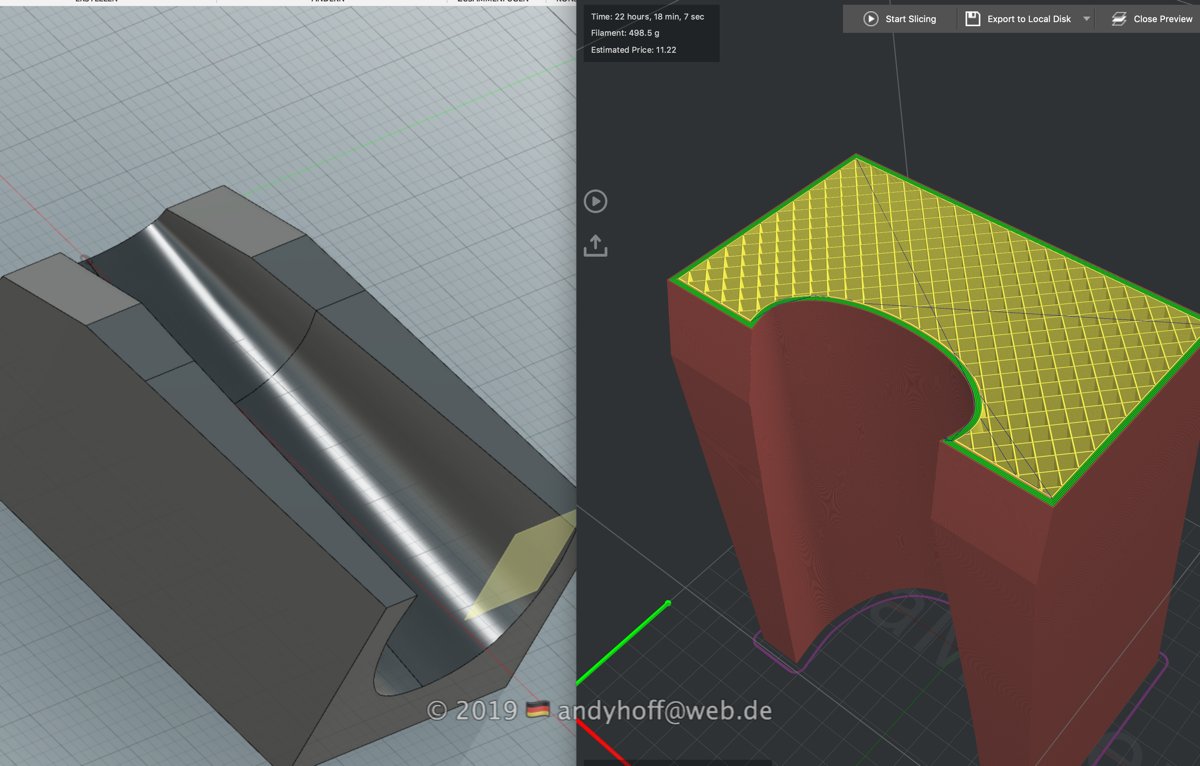Click the floppy disk export icon
The image size is (1200, 766).
point(972,19)
